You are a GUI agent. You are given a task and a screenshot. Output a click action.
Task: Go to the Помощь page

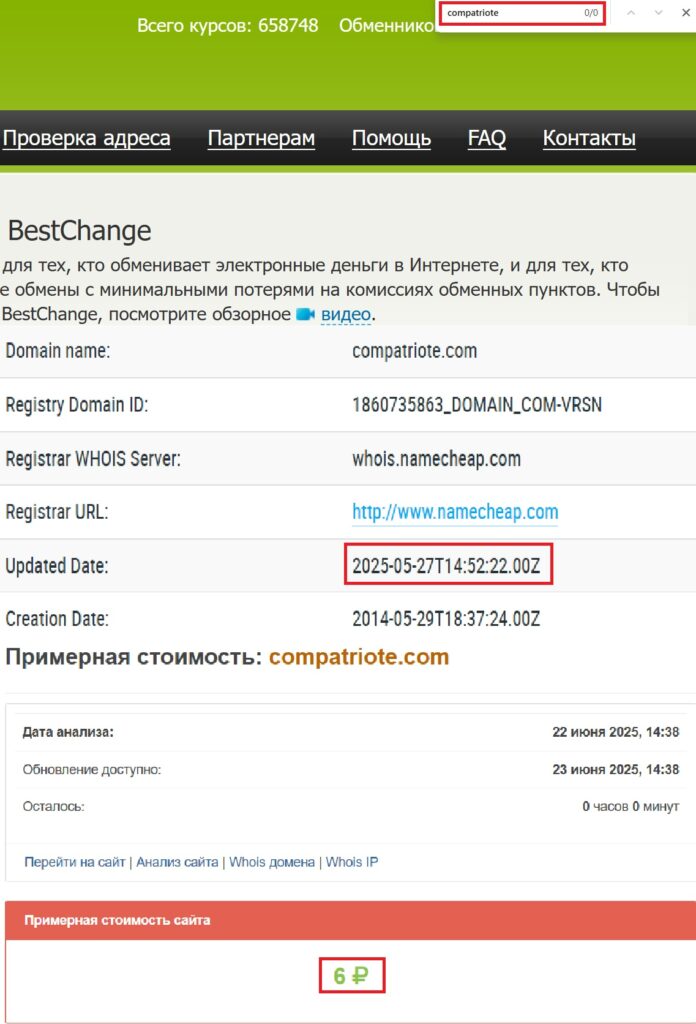coord(391,138)
